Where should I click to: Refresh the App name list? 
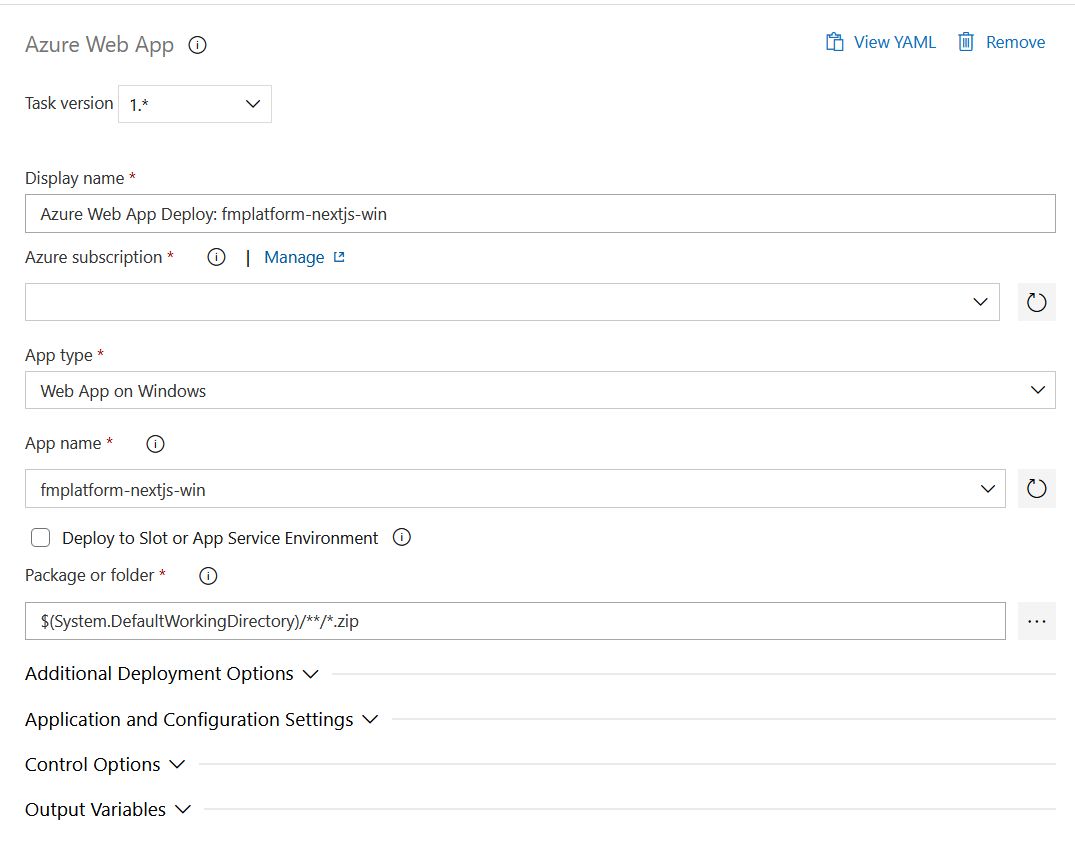(1036, 489)
